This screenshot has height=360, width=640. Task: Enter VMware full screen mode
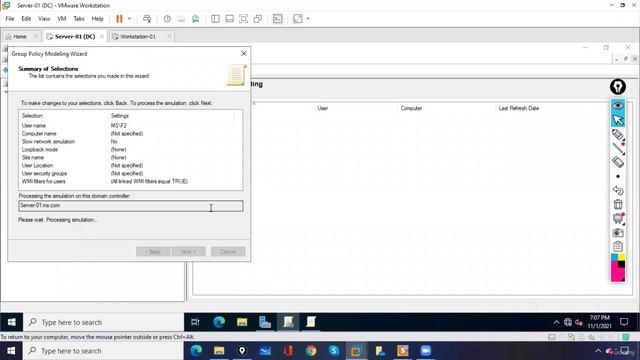tap(244, 19)
